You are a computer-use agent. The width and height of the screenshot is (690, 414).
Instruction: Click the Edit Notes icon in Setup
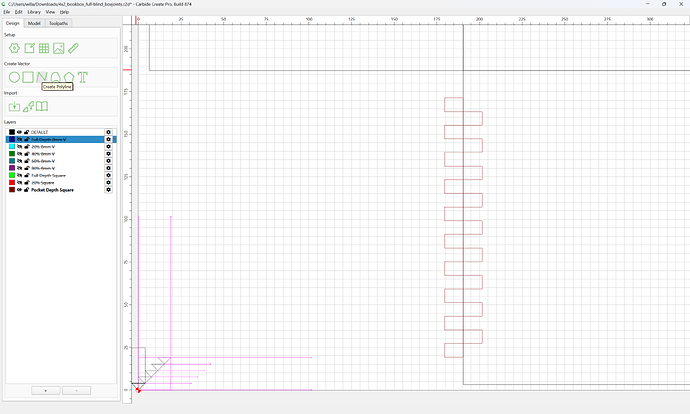click(x=29, y=48)
